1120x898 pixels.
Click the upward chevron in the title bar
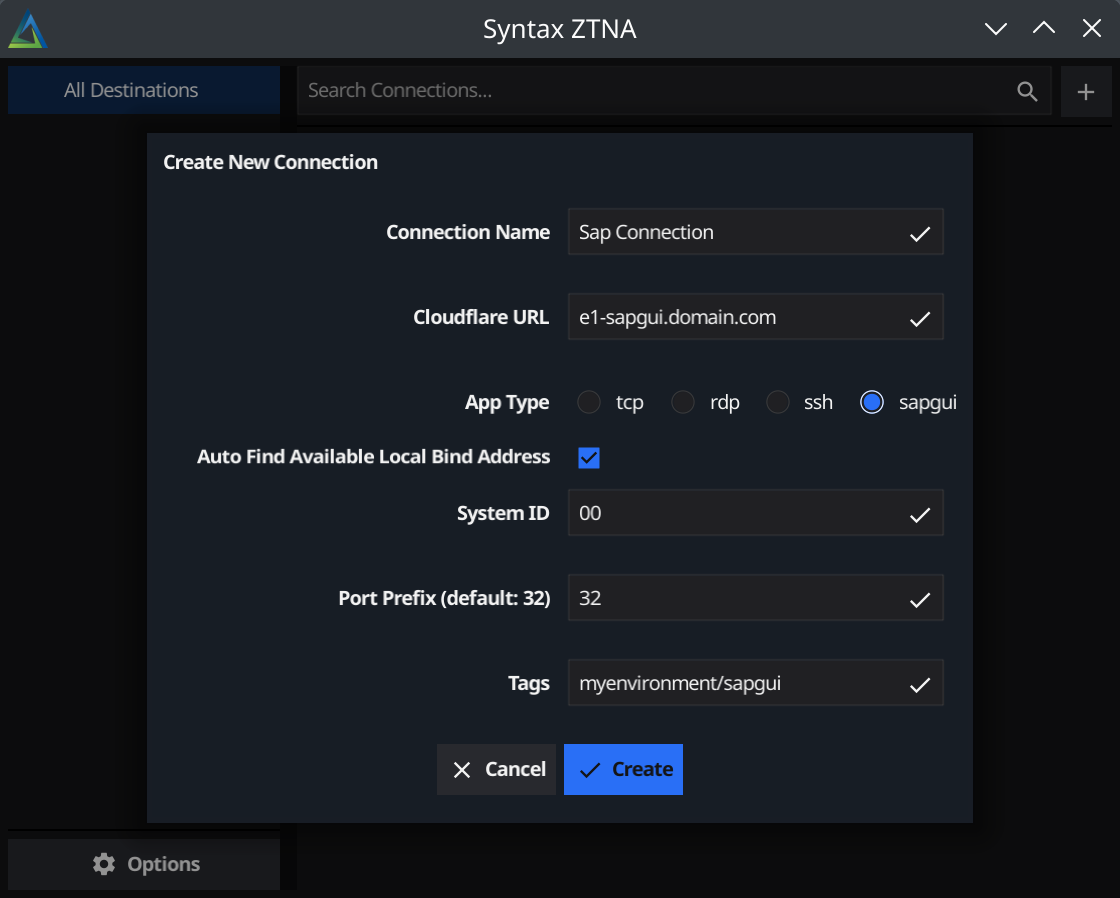click(x=1043, y=29)
